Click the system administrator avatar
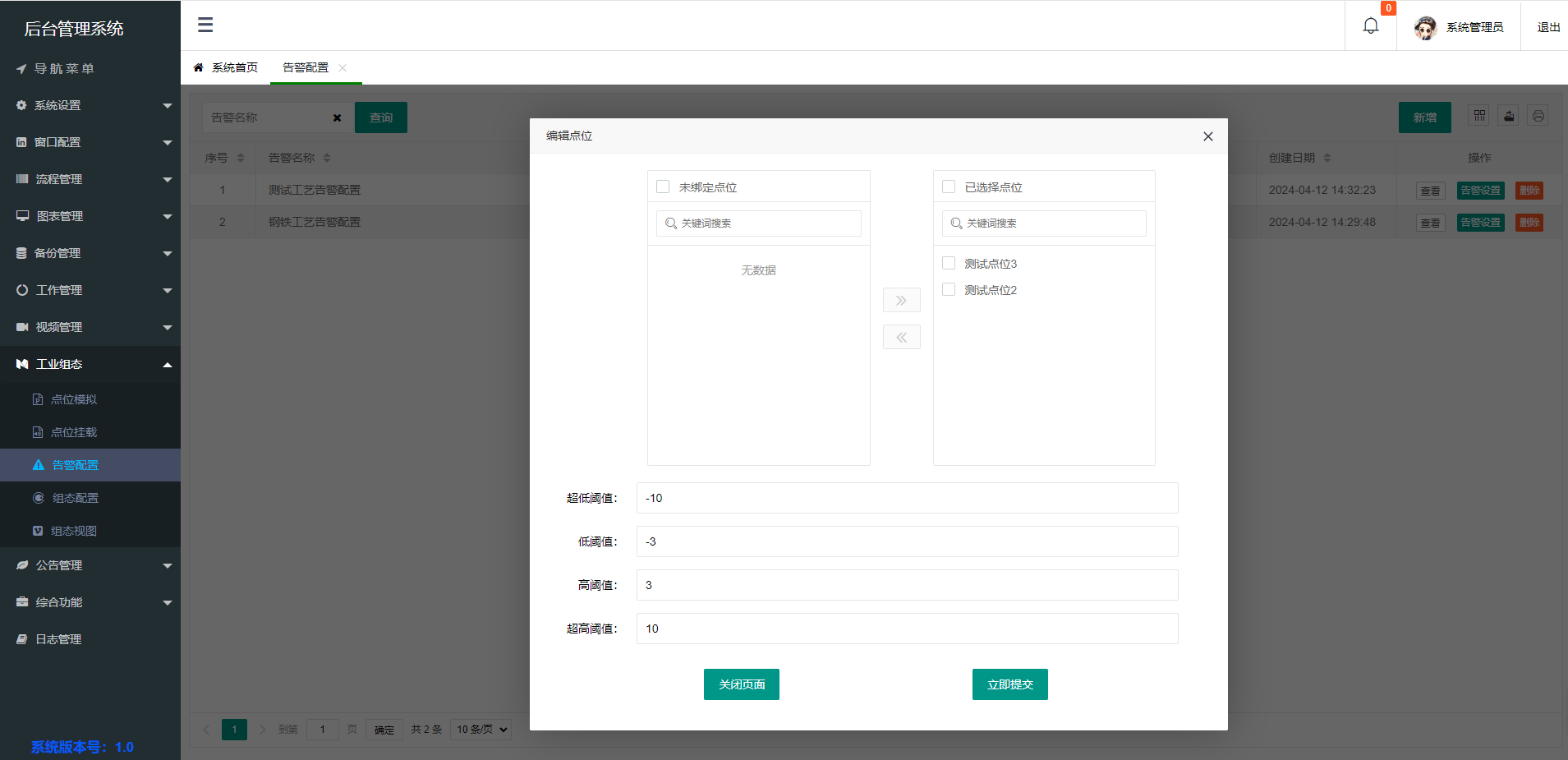Viewport: 1568px width, 760px height. [1425, 25]
